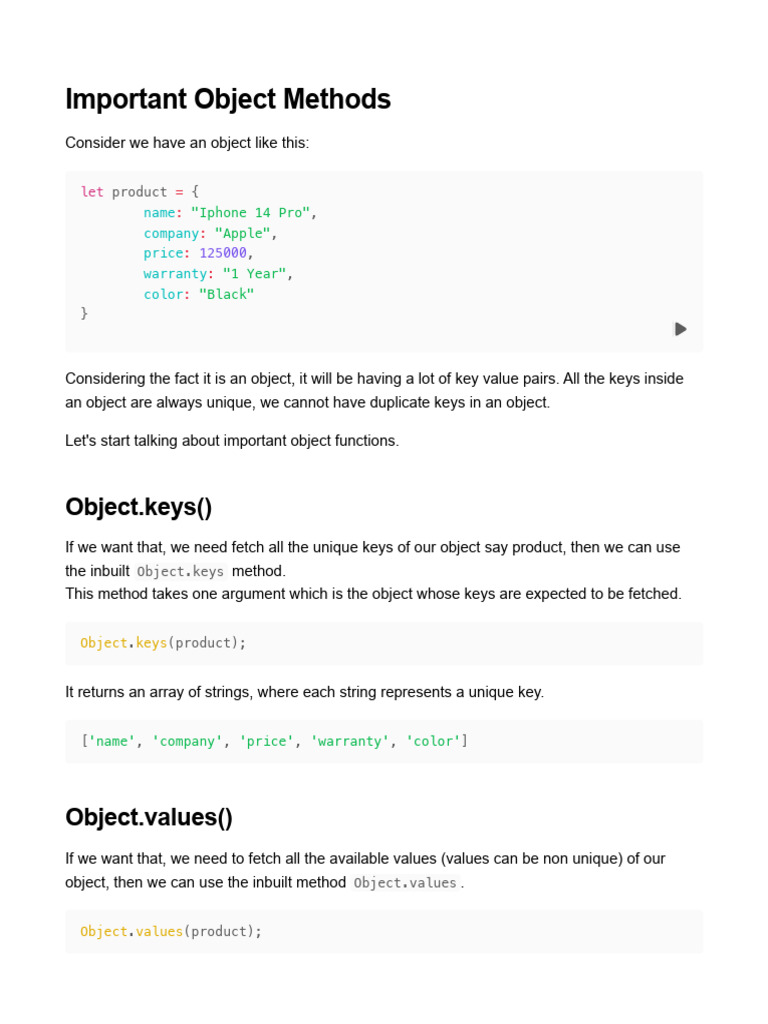Click 'warranty' in the keys array output
The width and height of the screenshot is (768, 1024).
pos(350,741)
